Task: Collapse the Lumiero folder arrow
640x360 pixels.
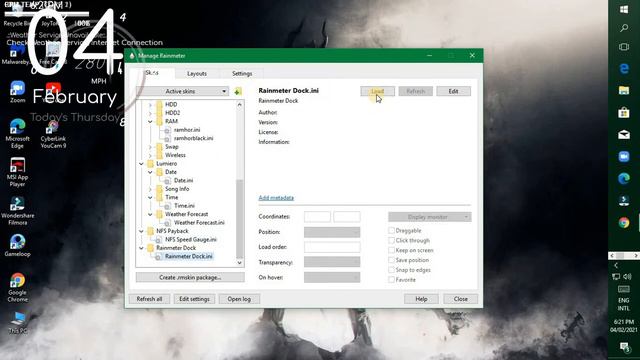Action: pos(141,164)
